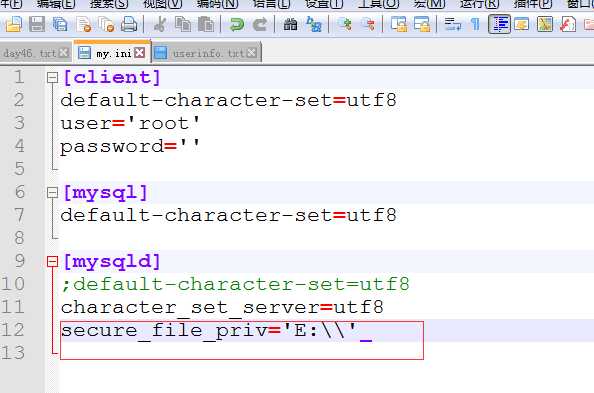594x393 pixels.
Task: Toggle synchronized horizontal scrolling icon
Action: point(422,24)
